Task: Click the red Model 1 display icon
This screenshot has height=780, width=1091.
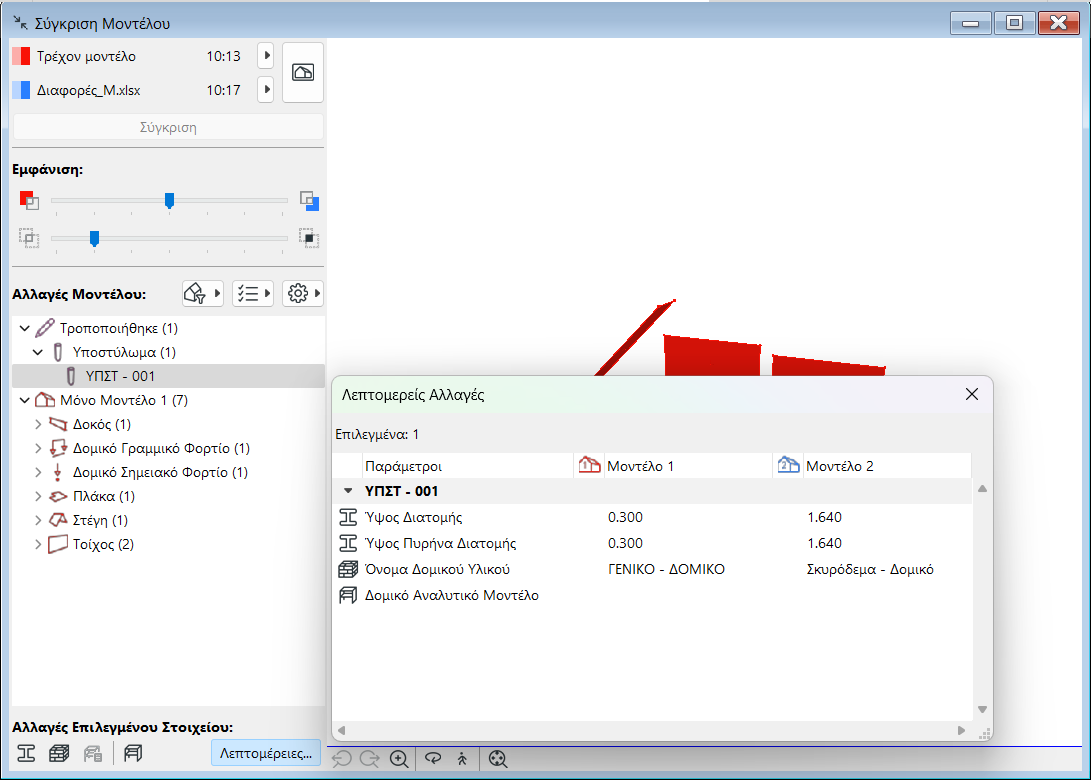Action: (x=29, y=200)
